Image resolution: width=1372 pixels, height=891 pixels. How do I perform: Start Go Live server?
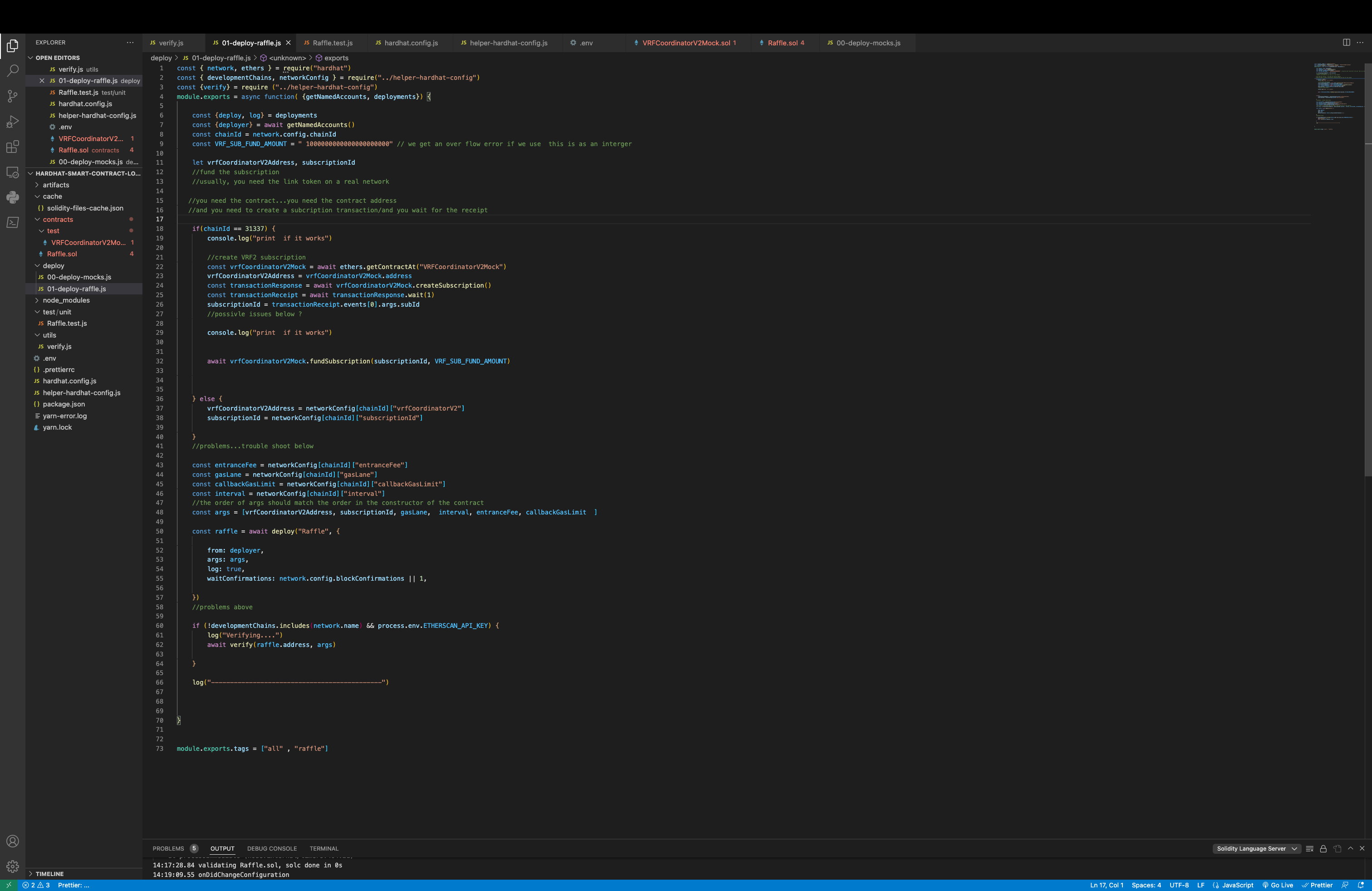point(1278,885)
